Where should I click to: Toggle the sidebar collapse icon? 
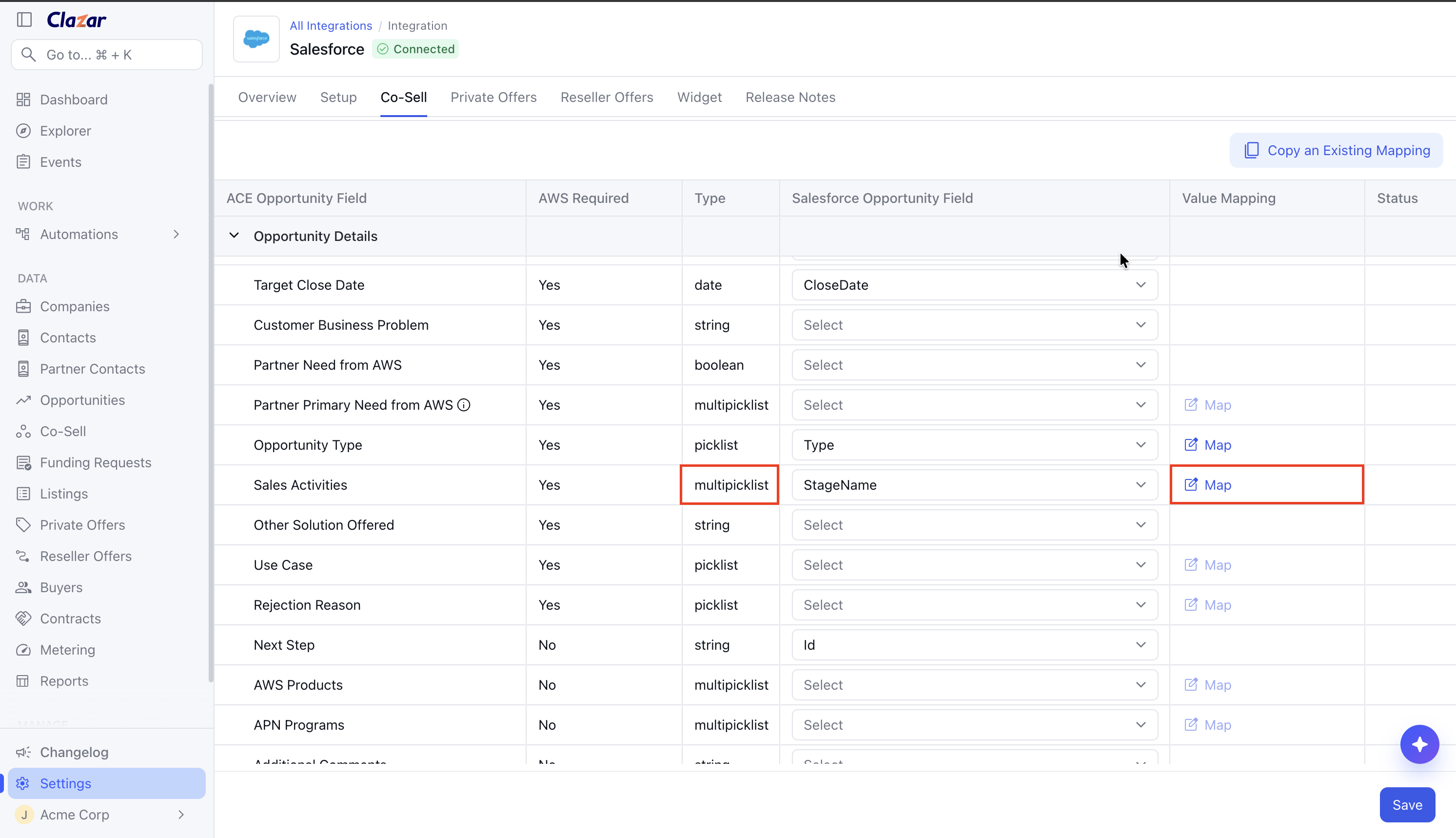pyautogui.click(x=24, y=20)
